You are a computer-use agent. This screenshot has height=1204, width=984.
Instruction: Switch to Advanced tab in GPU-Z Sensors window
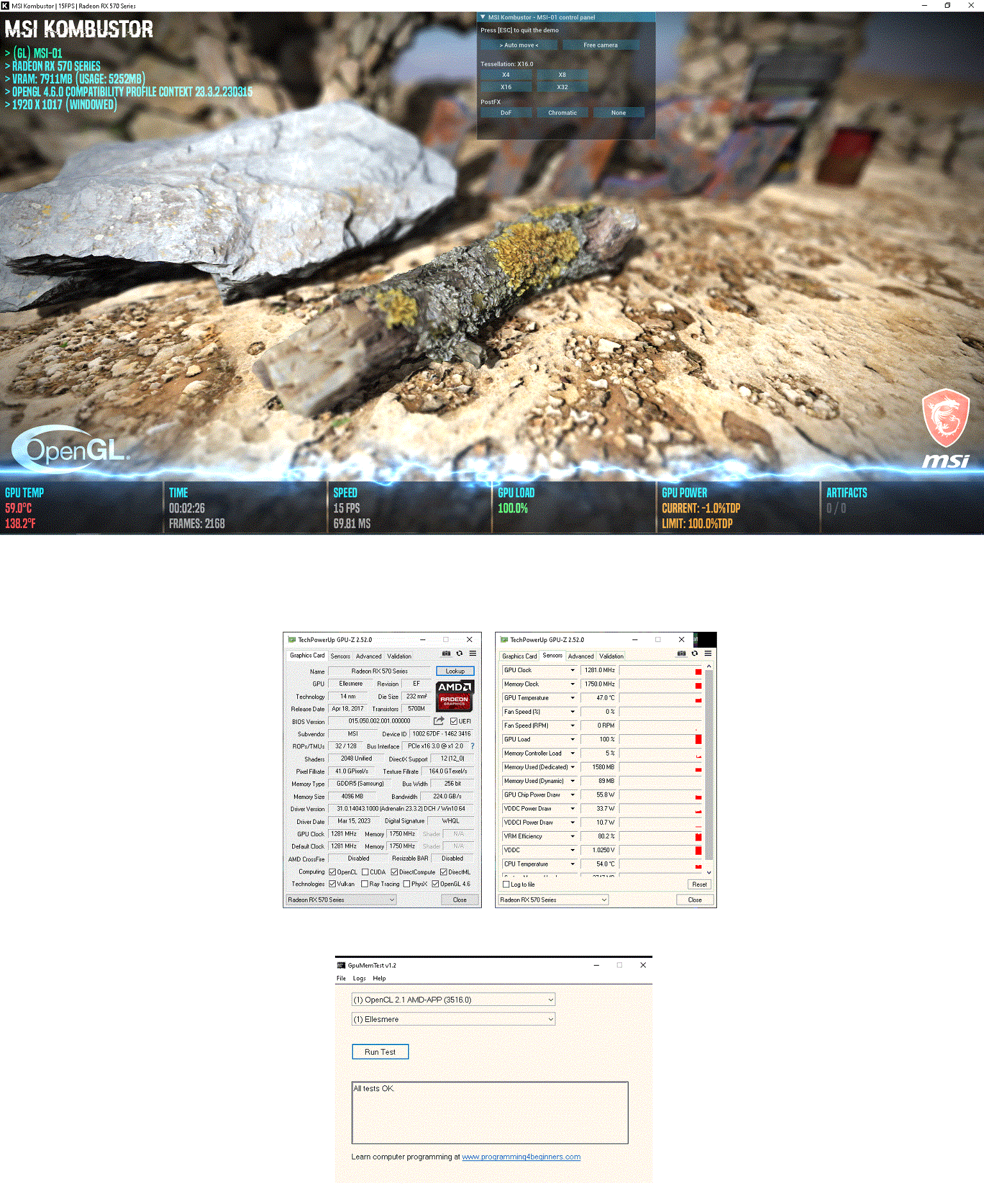tap(580, 656)
